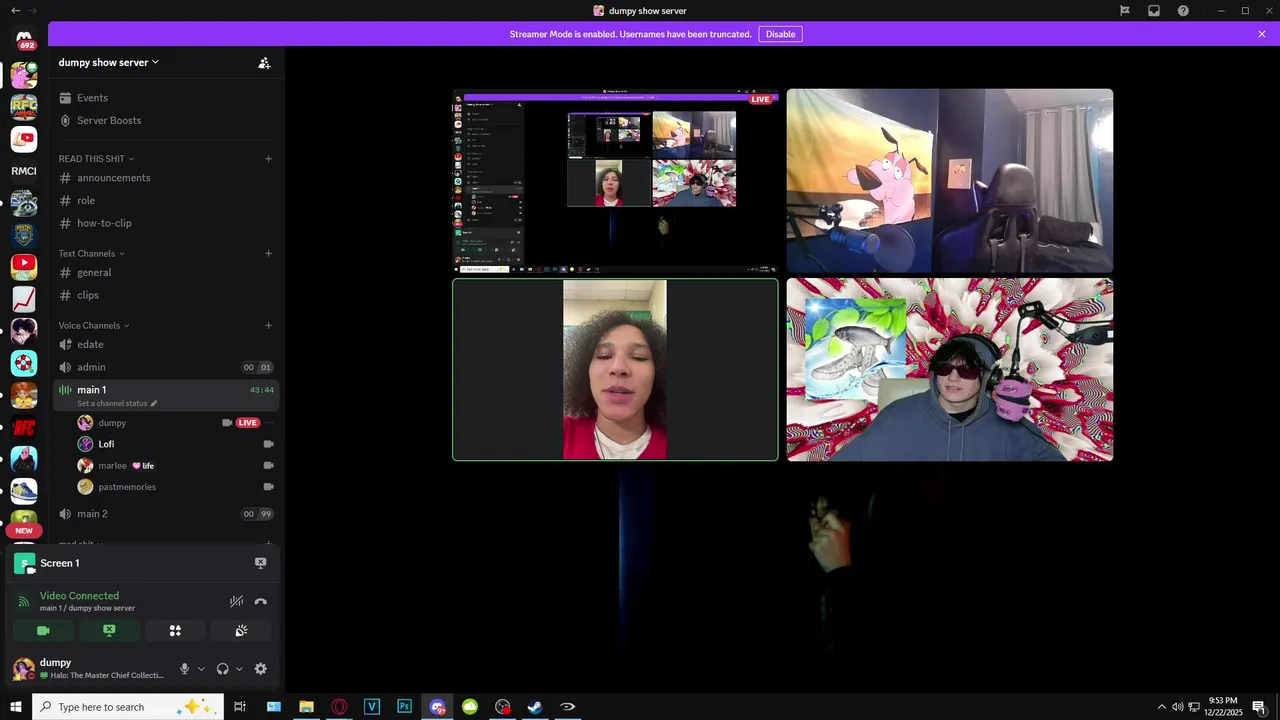The image size is (1280, 720).
Task: Open the Events page
Action: [166, 98]
